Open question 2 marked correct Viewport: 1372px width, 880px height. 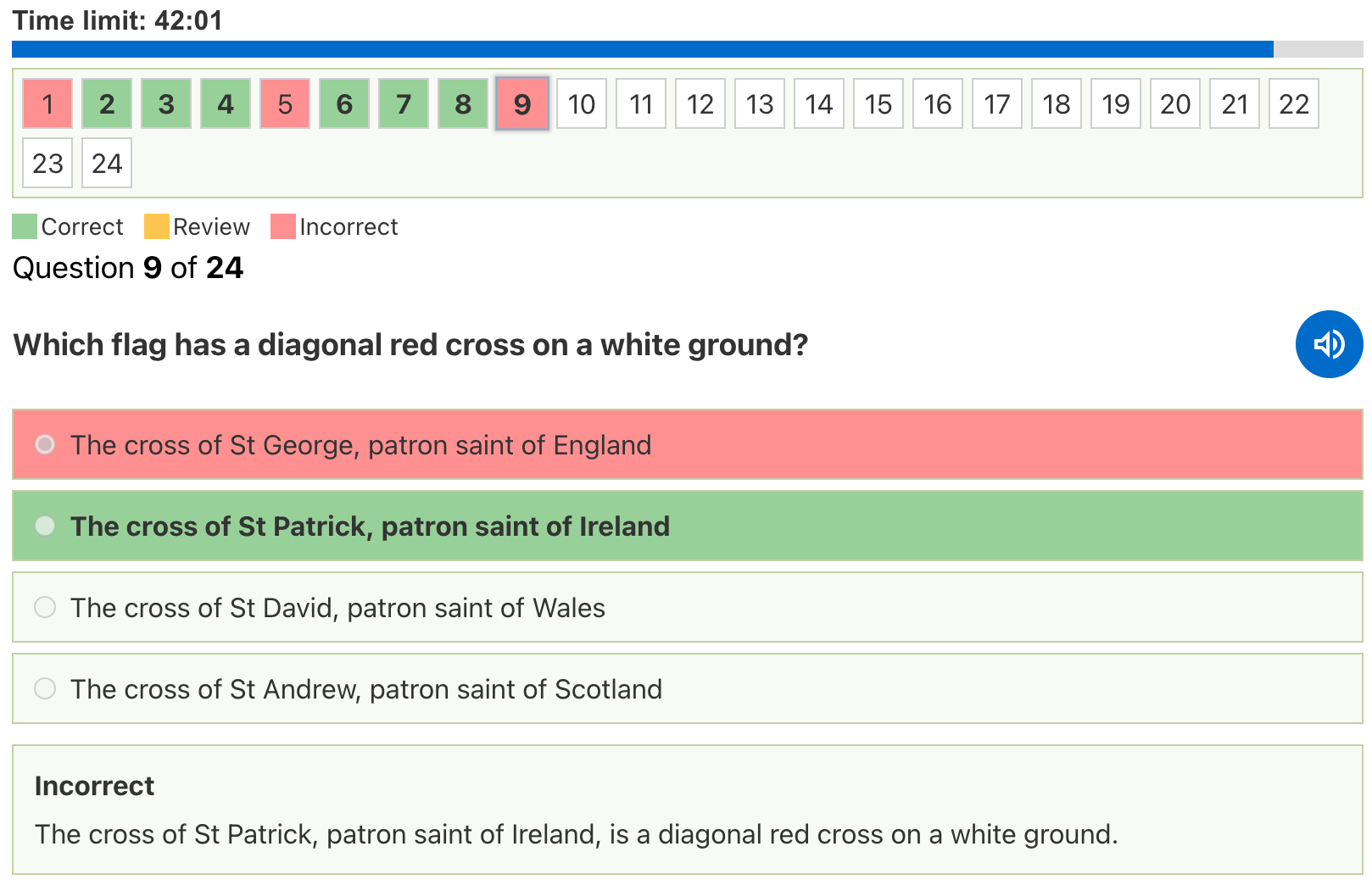[107, 103]
